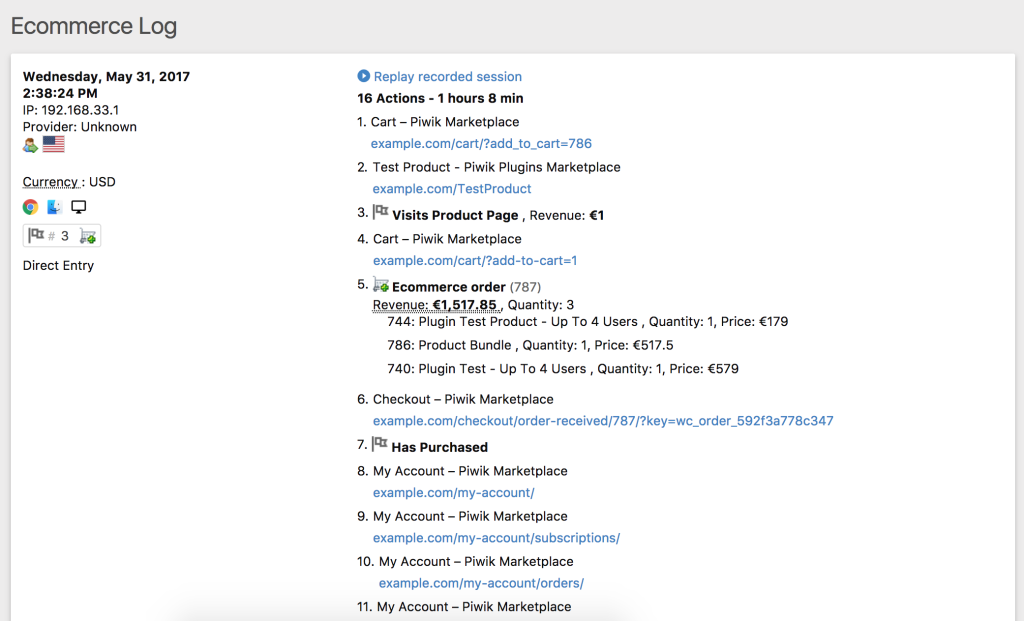
Task: Click the macOS Finder icon
Action: [54, 207]
